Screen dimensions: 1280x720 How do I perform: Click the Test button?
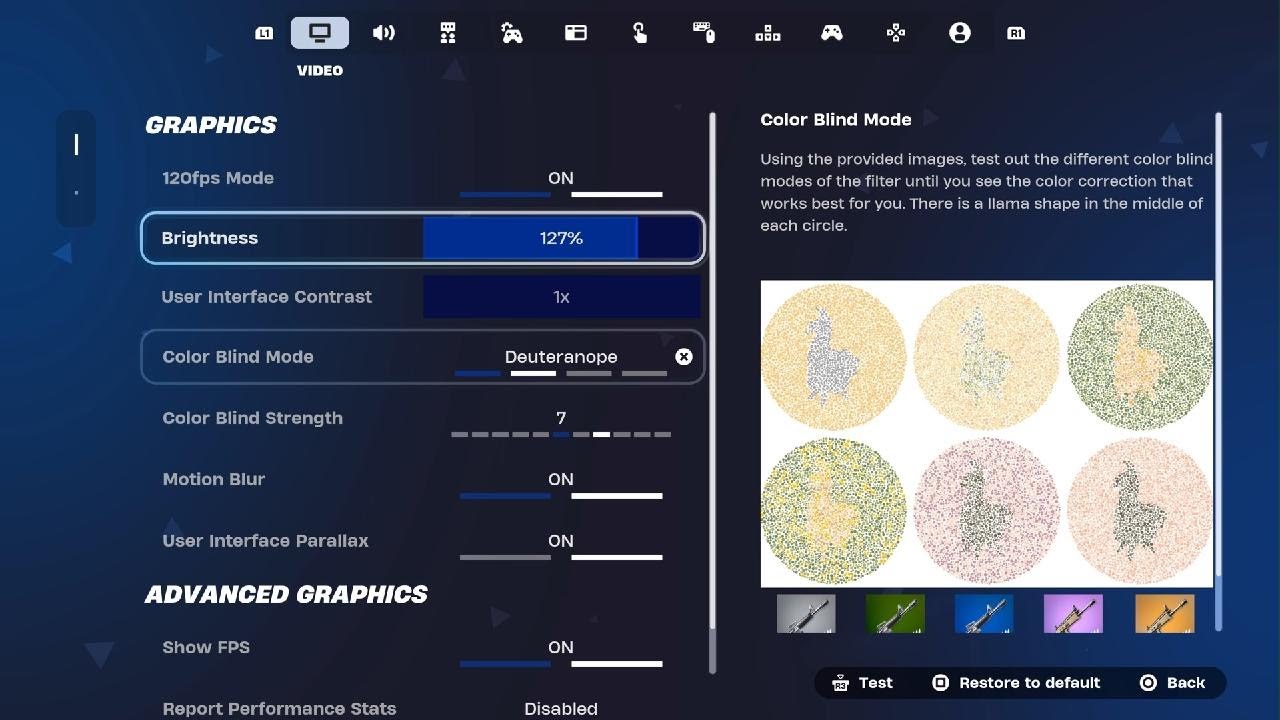[x=862, y=683]
